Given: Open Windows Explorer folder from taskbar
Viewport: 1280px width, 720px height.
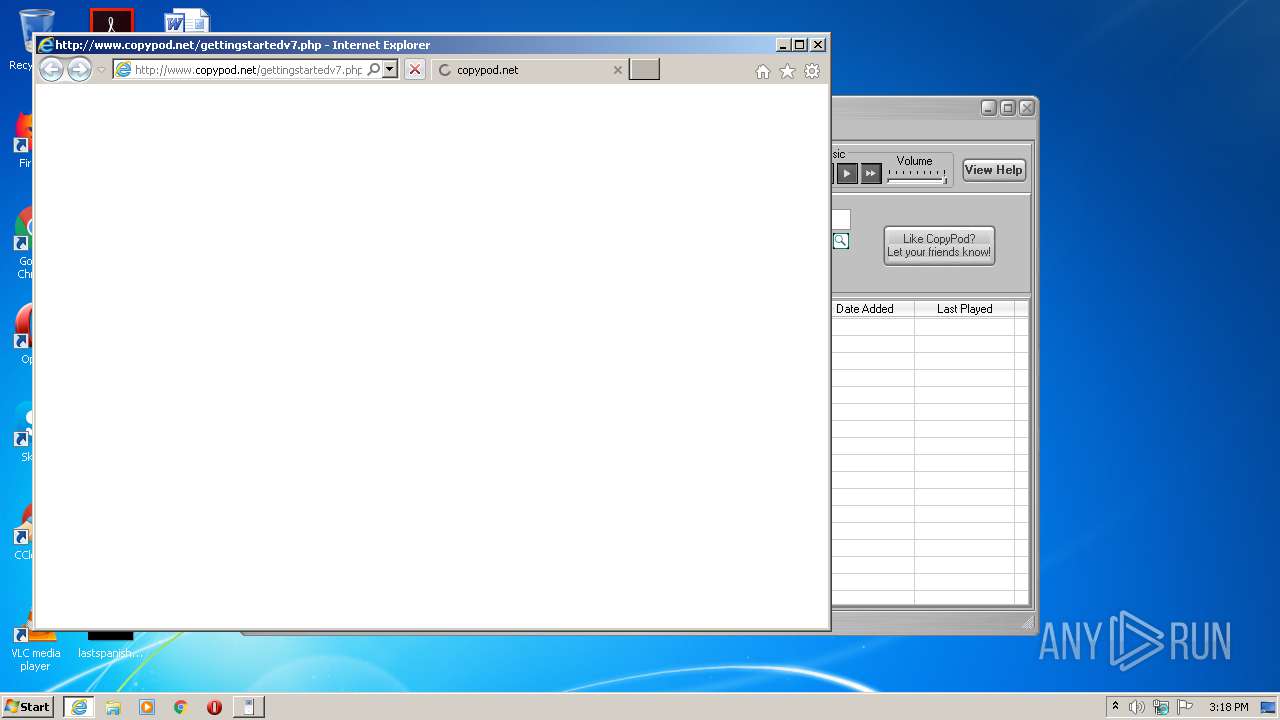Looking at the screenshot, I should [113, 707].
